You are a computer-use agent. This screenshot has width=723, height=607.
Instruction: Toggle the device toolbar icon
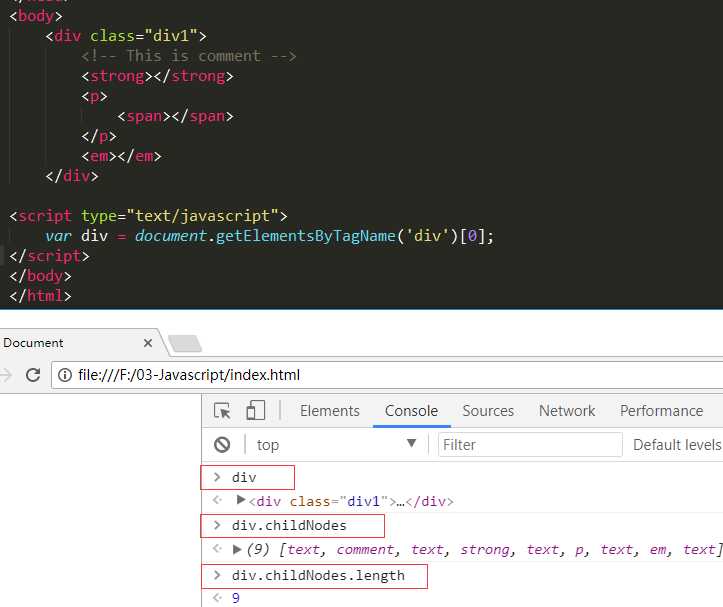tap(255, 410)
